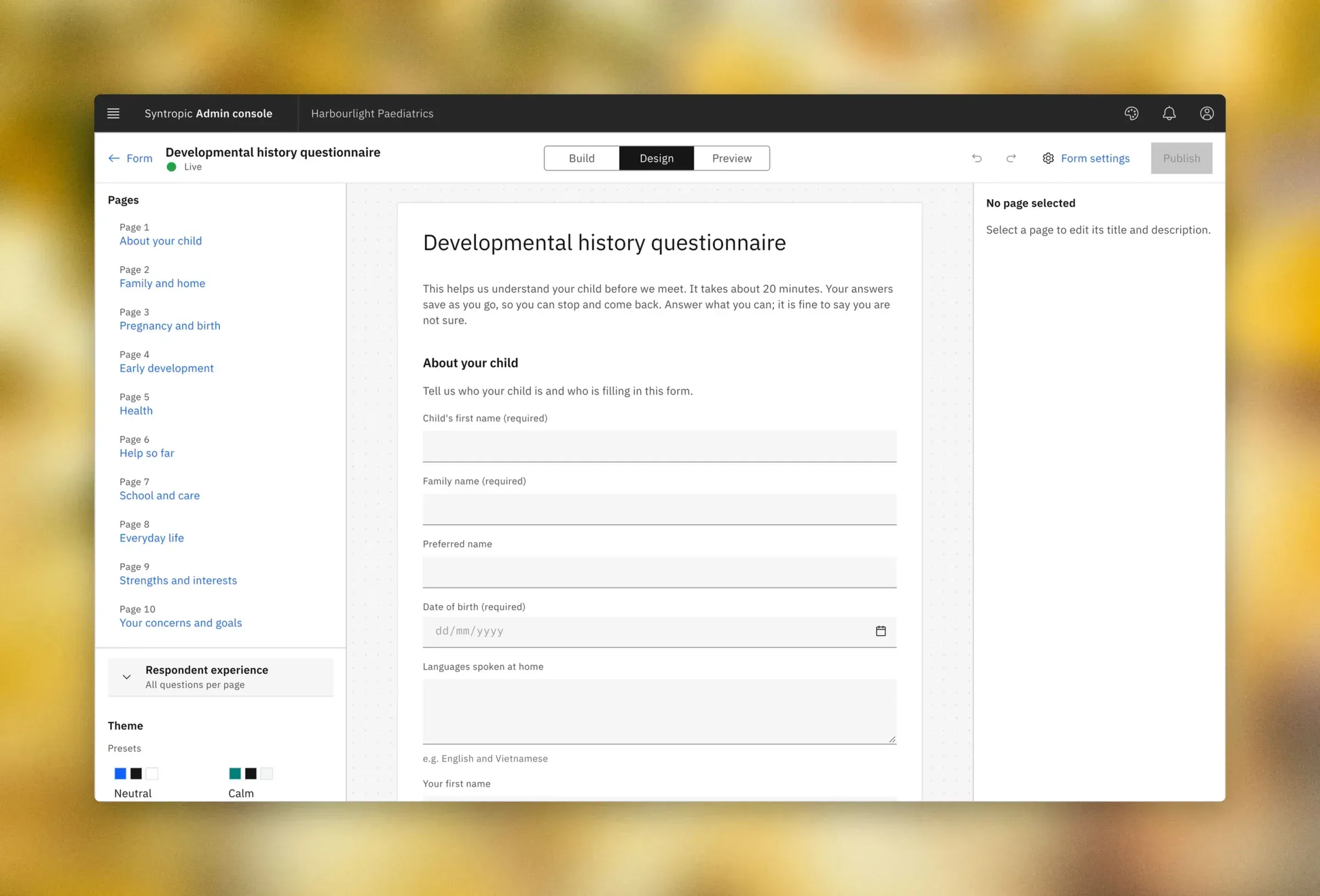This screenshot has width=1320, height=896.
Task: Click the Preferred name input field
Action: coord(659,572)
